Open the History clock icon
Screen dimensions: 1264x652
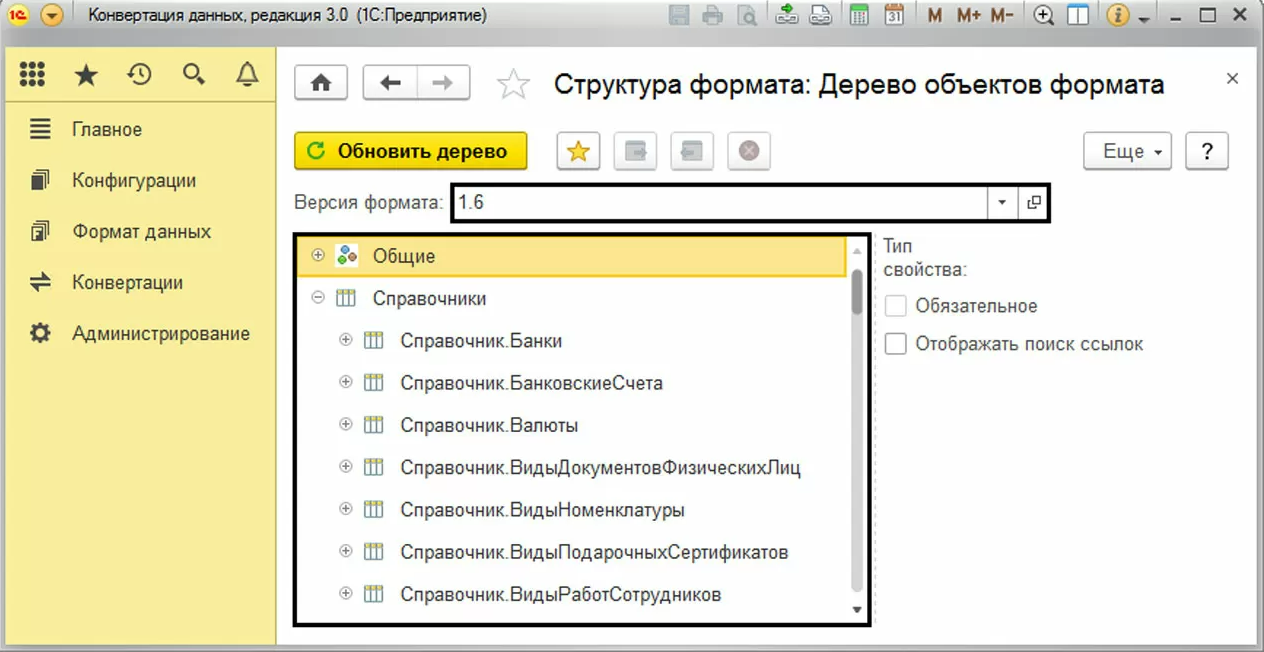tap(139, 75)
